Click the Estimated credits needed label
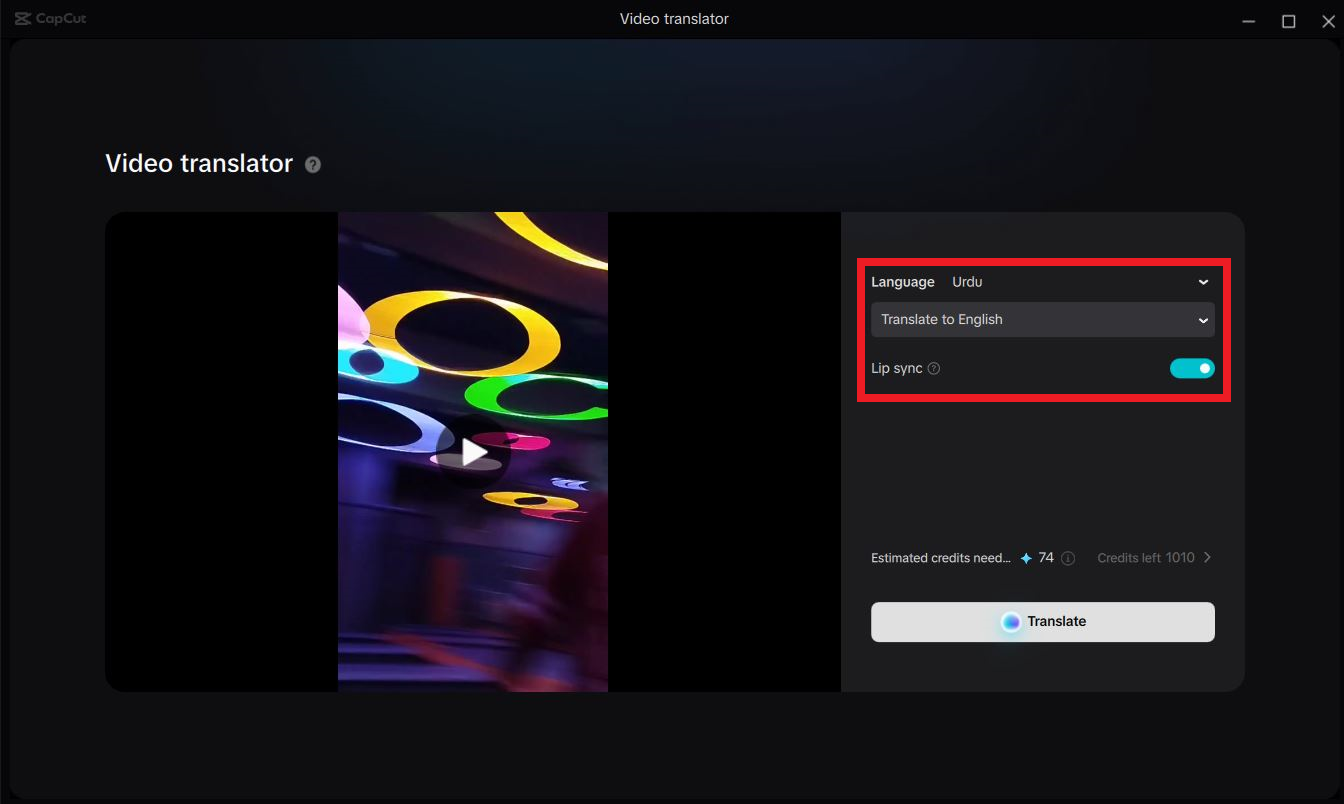Screen dimensions: 1344x804 click(x=940, y=558)
